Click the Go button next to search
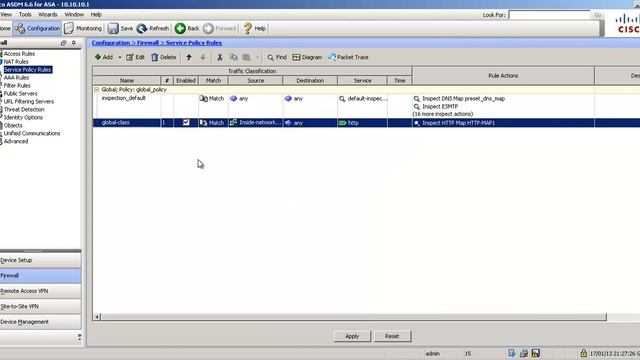Viewport: 640px width, 360px height. [598, 15]
